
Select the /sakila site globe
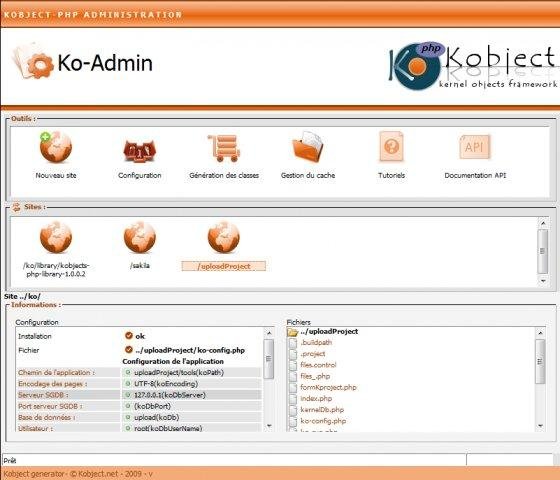click(x=140, y=237)
